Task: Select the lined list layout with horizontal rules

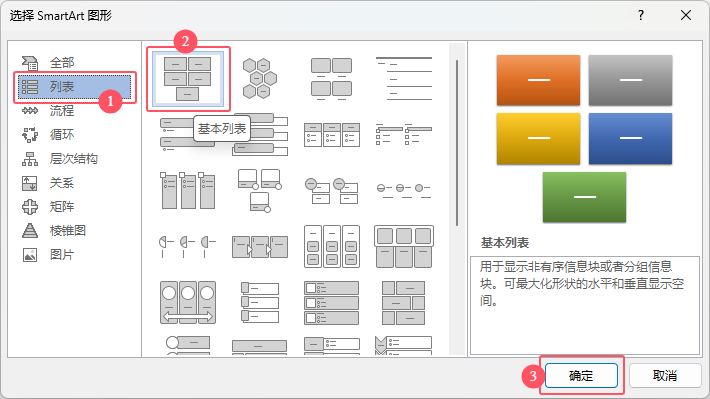Action: click(x=403, y=78)
